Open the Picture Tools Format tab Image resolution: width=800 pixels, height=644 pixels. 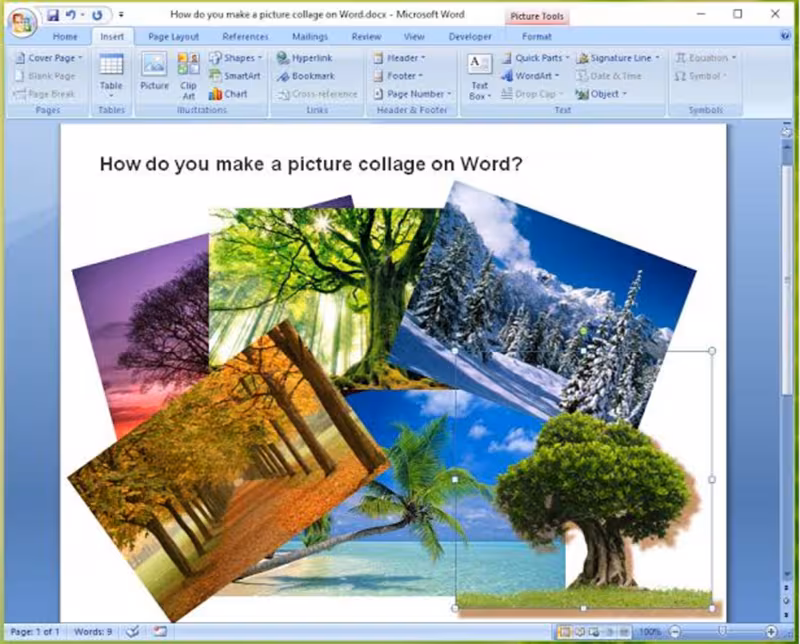pyautogui.click(x=537, y=37)
